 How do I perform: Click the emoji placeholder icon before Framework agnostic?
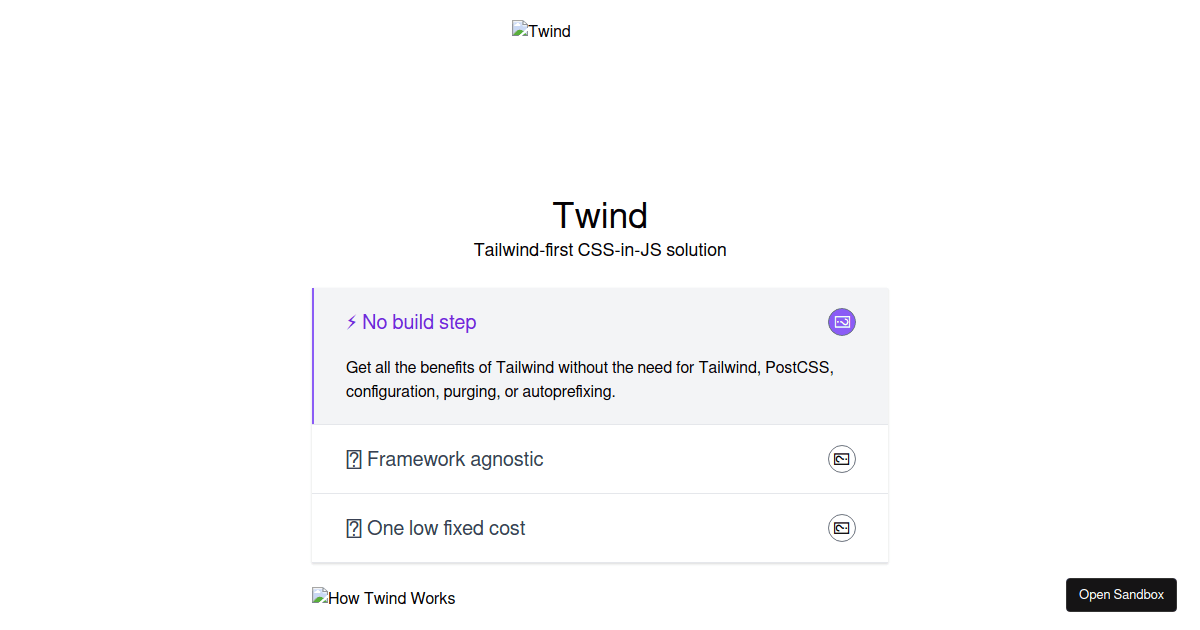pyautogui.click(x=354, y=459)
